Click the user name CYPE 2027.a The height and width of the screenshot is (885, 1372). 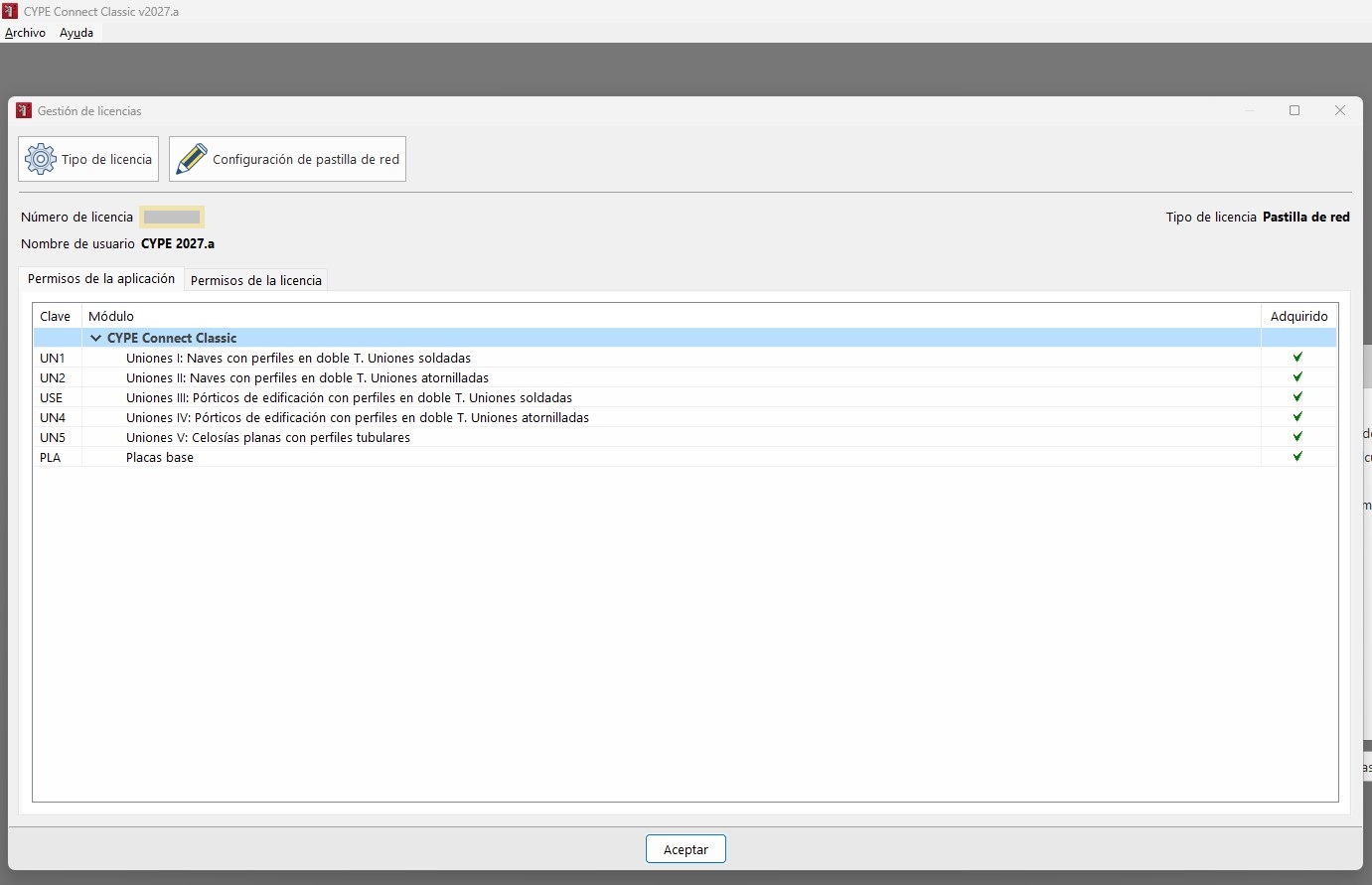178,243
